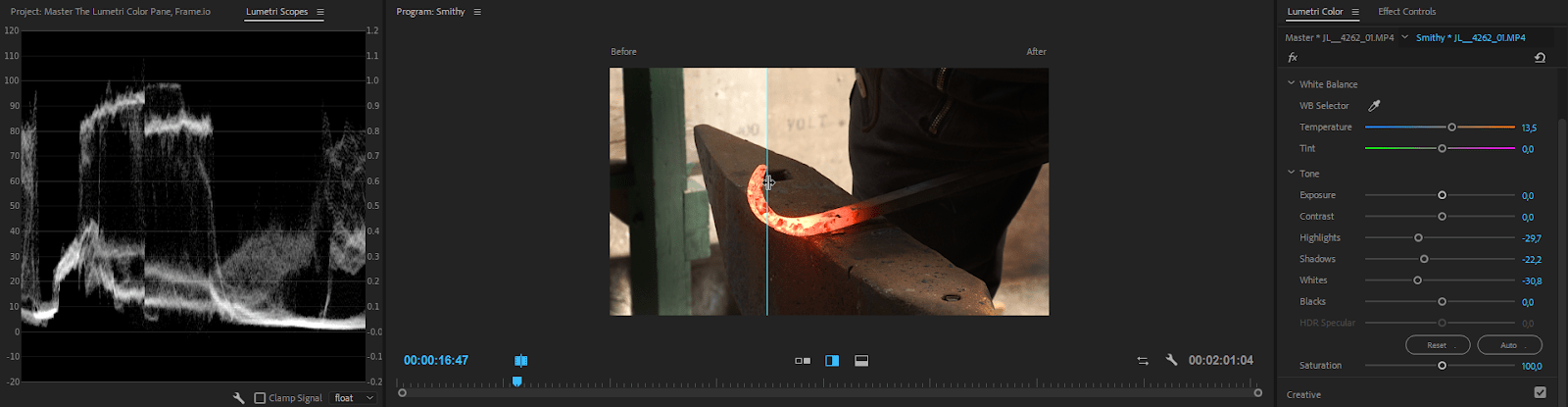This screenshot has height=407, width=1568.
Task: Click the Shadows slider handle
Action: [1424, 259]
